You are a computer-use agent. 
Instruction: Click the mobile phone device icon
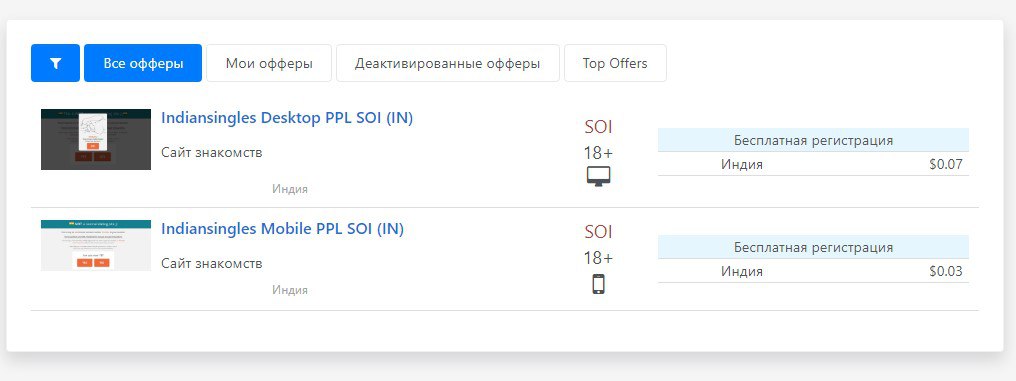599,284
